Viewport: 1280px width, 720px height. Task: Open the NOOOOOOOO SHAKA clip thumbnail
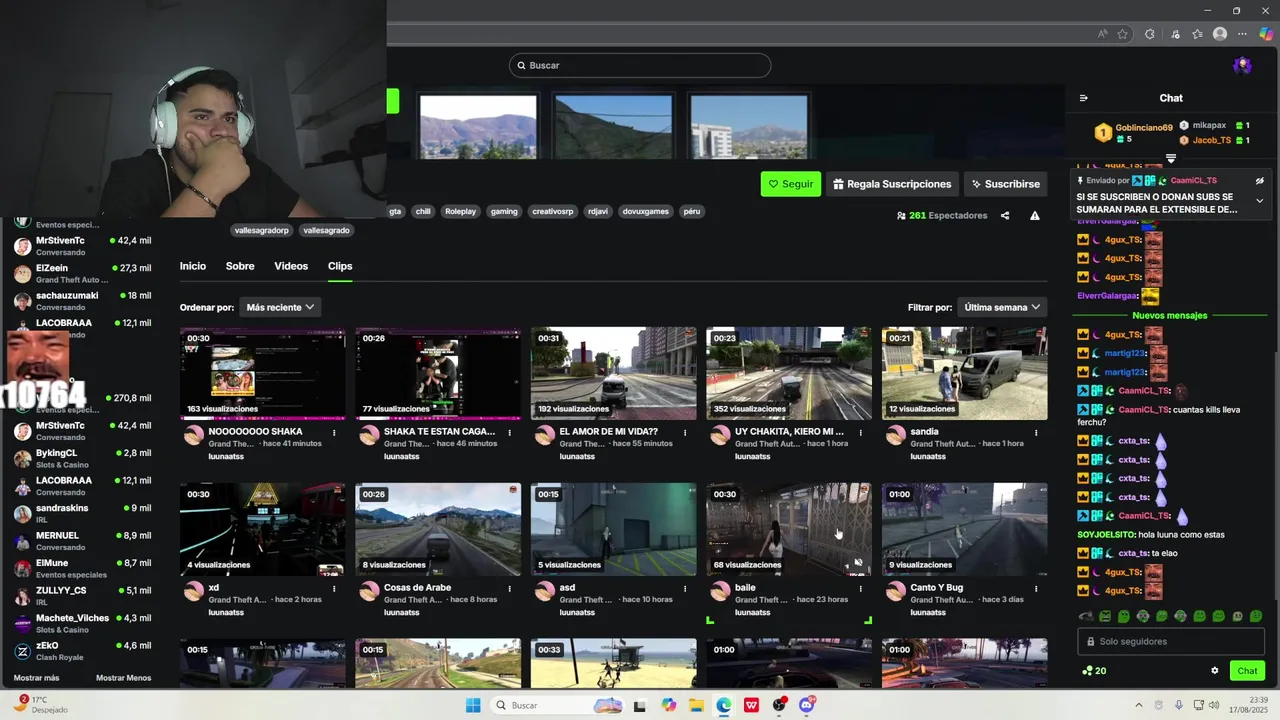tap(262, 373)
